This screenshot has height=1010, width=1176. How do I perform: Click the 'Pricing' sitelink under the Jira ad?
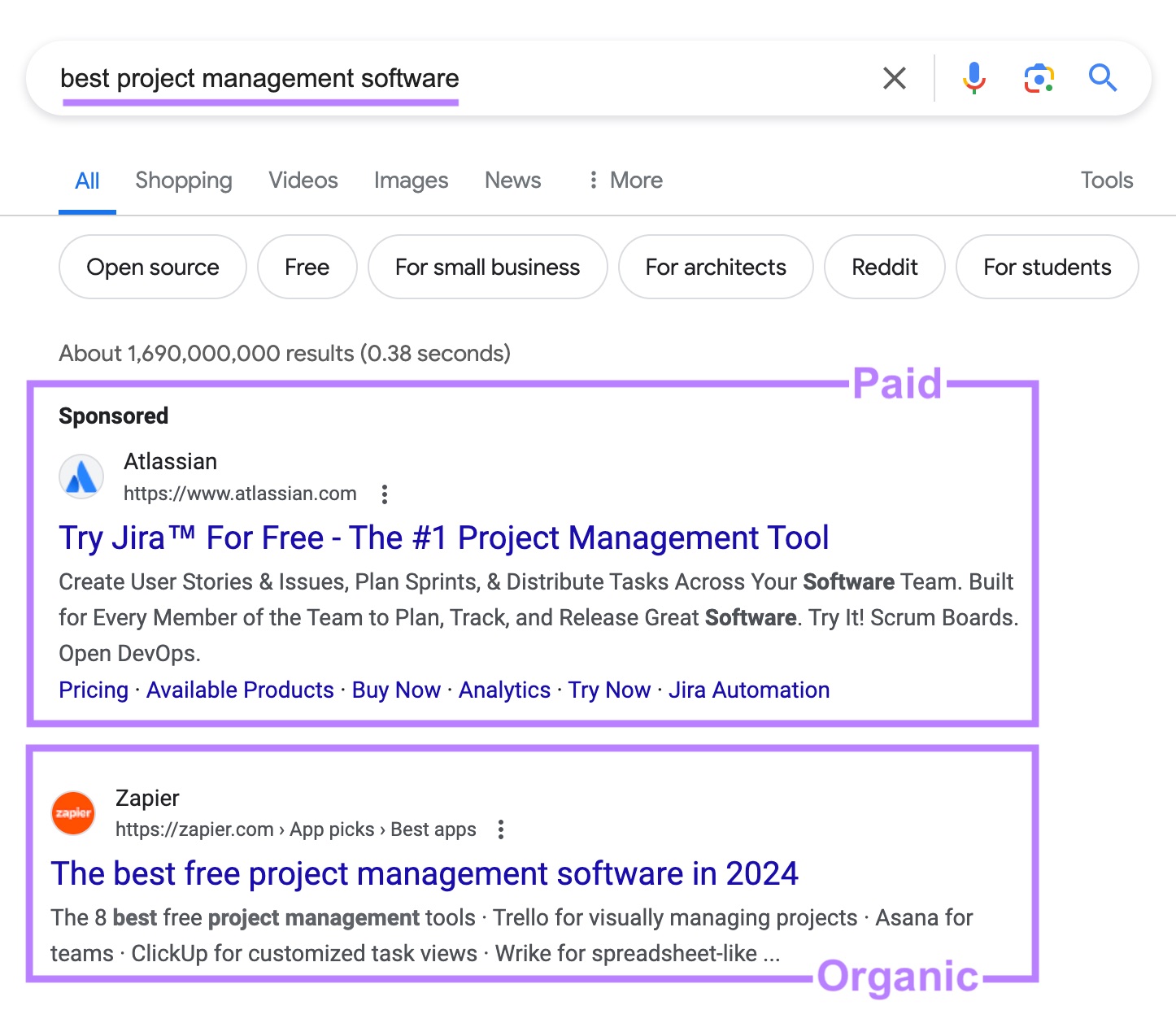tap(93, 690)
